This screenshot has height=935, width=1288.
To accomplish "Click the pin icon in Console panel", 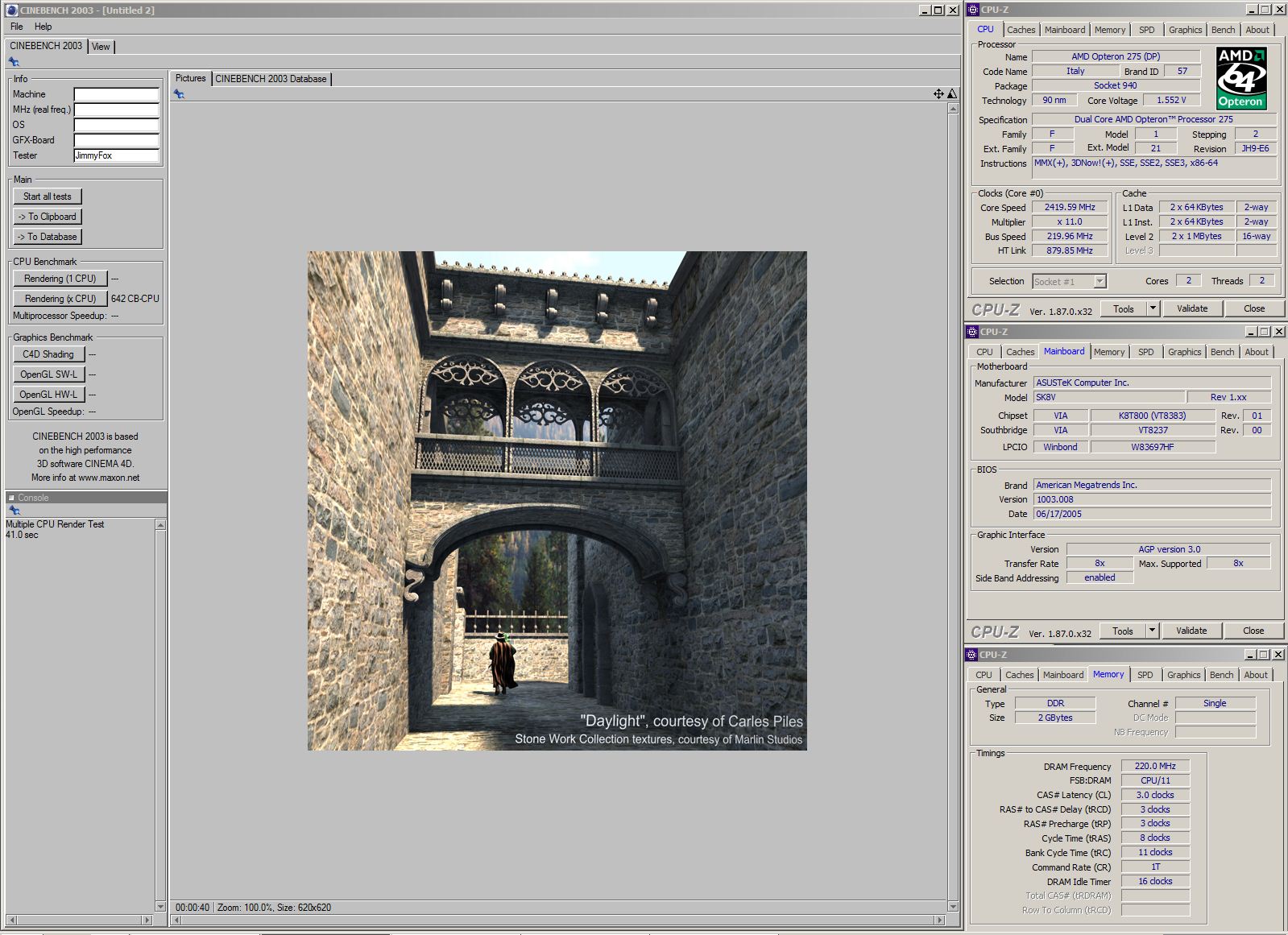I will (14, 511).
